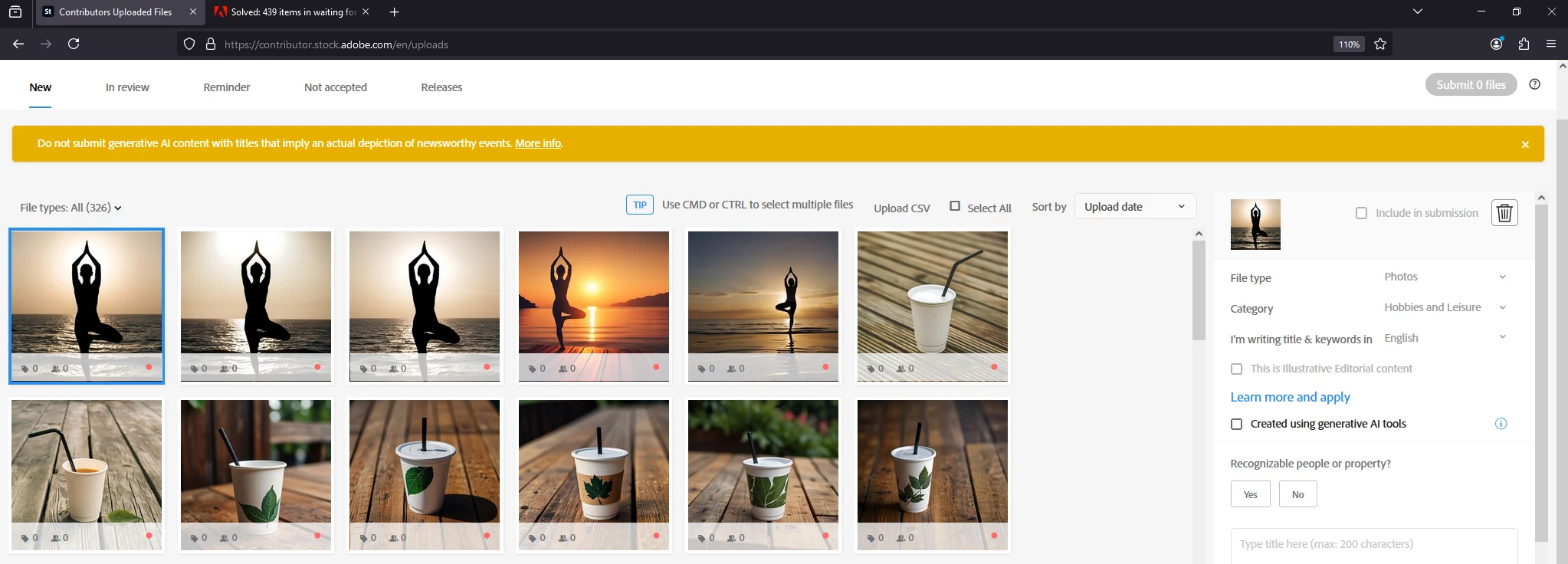Click the details panel vertical scrollbar
Screen dimensions: 1568x564
point(1541,373)
